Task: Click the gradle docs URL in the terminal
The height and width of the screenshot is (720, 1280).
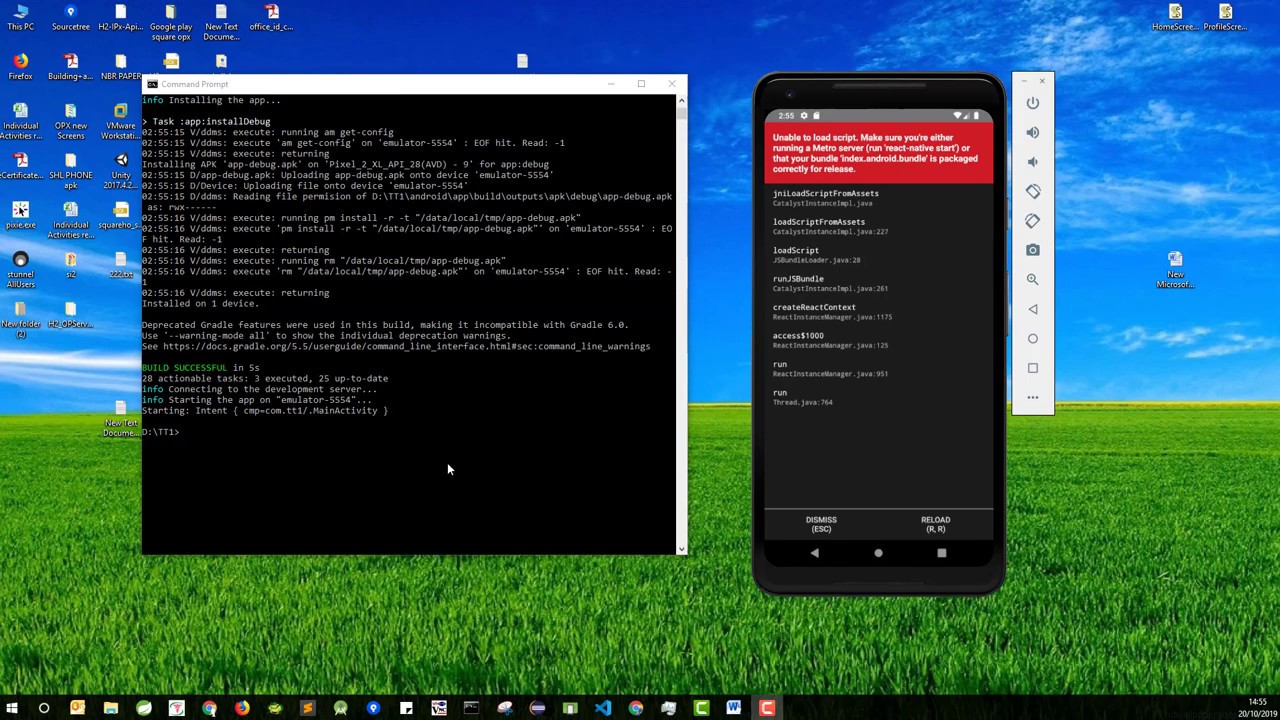Action: tap(407, 346)
